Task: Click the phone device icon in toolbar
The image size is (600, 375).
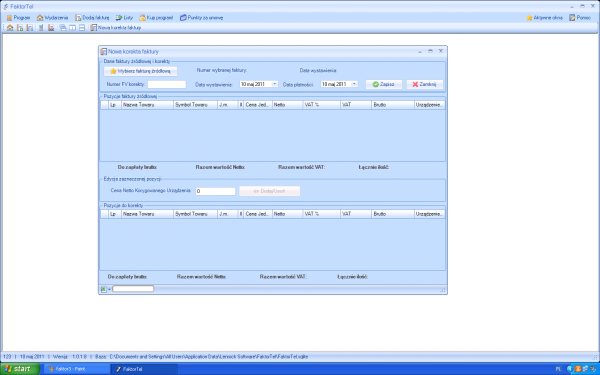Action: pyautogui.click(x=41, y=28)
